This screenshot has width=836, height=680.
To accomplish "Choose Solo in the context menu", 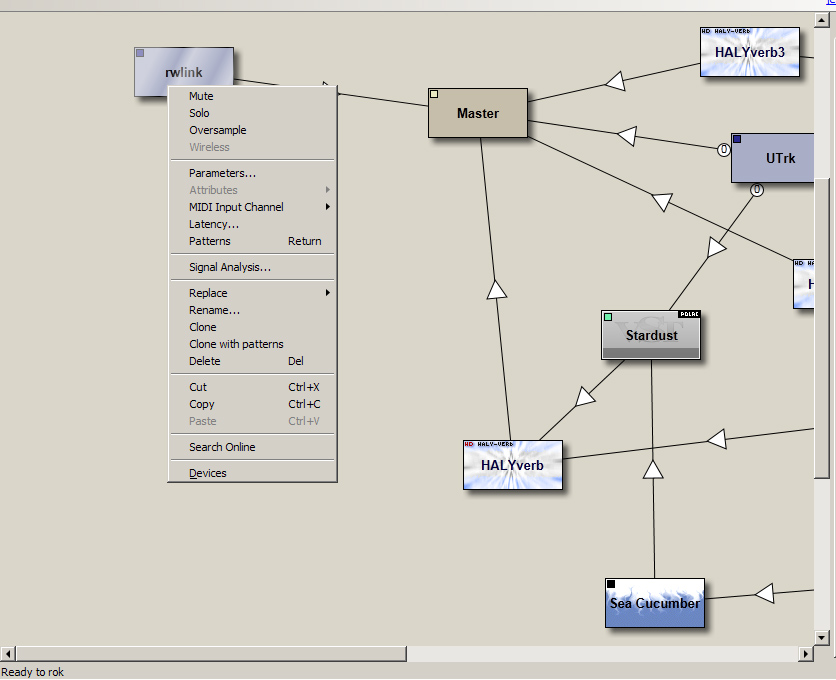I will 199,113.
